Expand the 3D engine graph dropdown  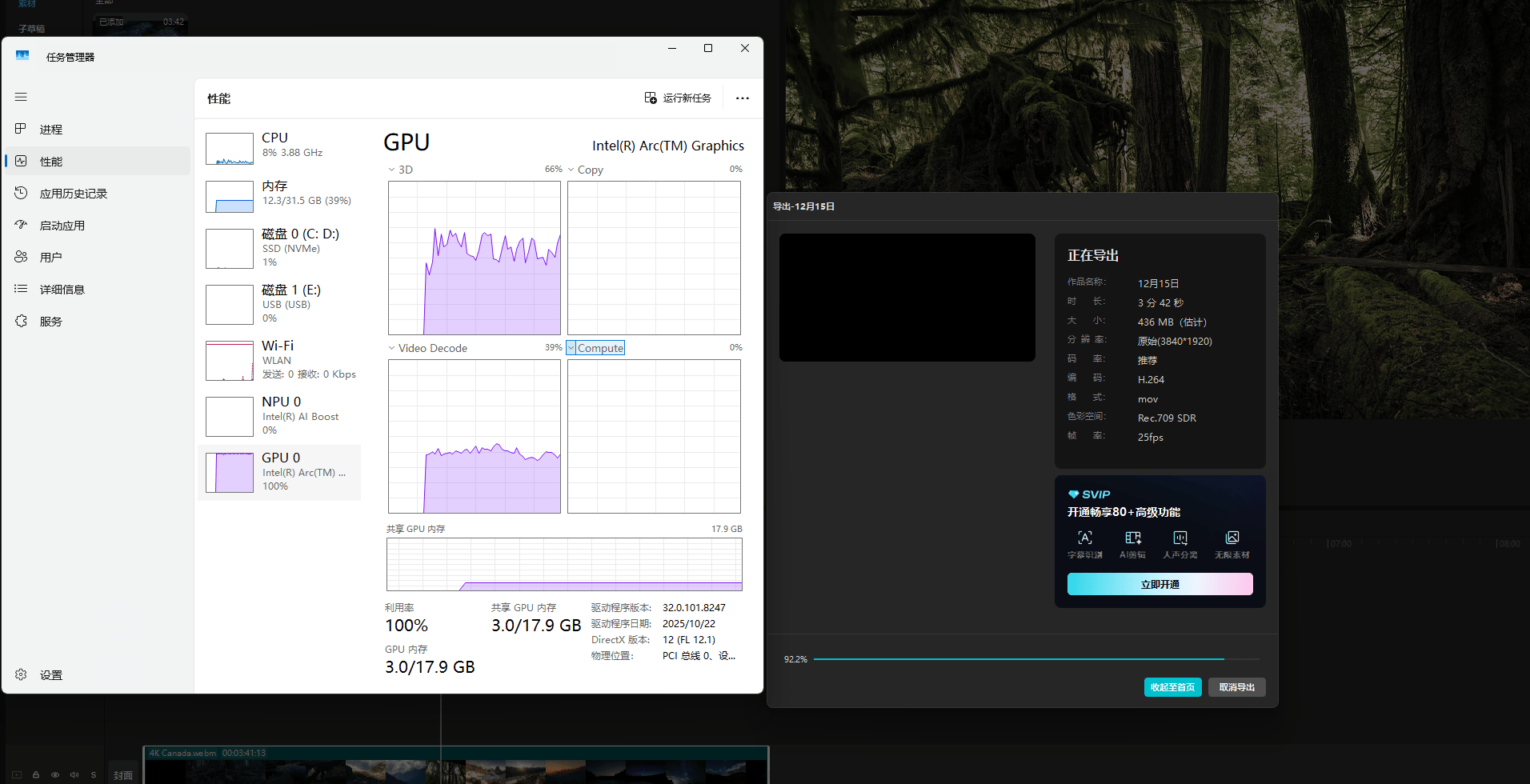(x=392, y=170)
